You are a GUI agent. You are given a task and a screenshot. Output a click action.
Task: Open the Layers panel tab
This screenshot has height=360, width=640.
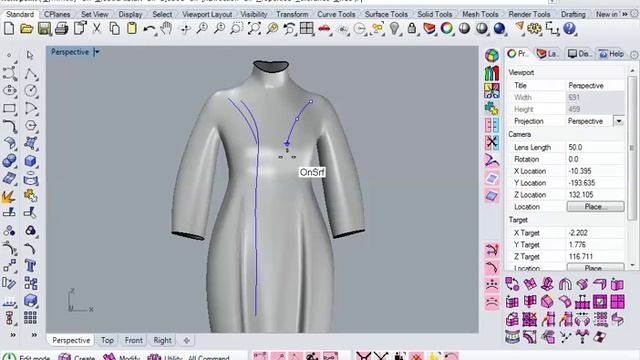pos(547,54)
